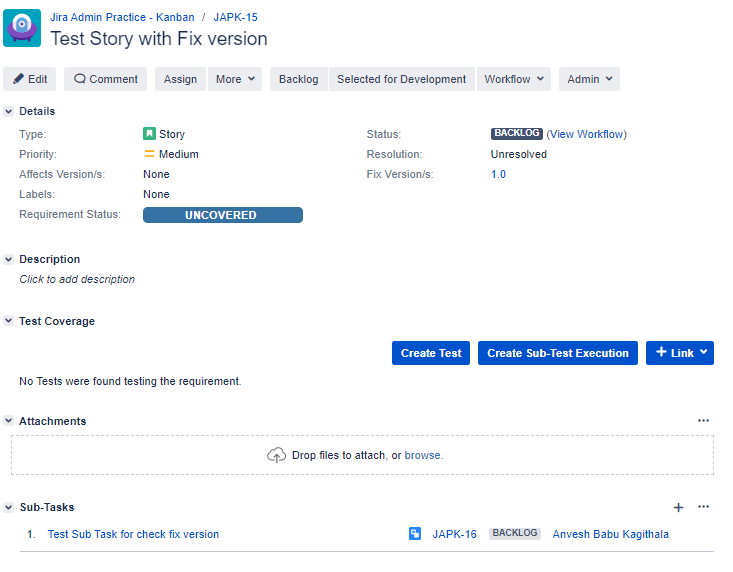Image resolution: width=733 pixels, height=572 pixels.
Task: Click the Story issue type icon
Action: click(x=149, y=134)
